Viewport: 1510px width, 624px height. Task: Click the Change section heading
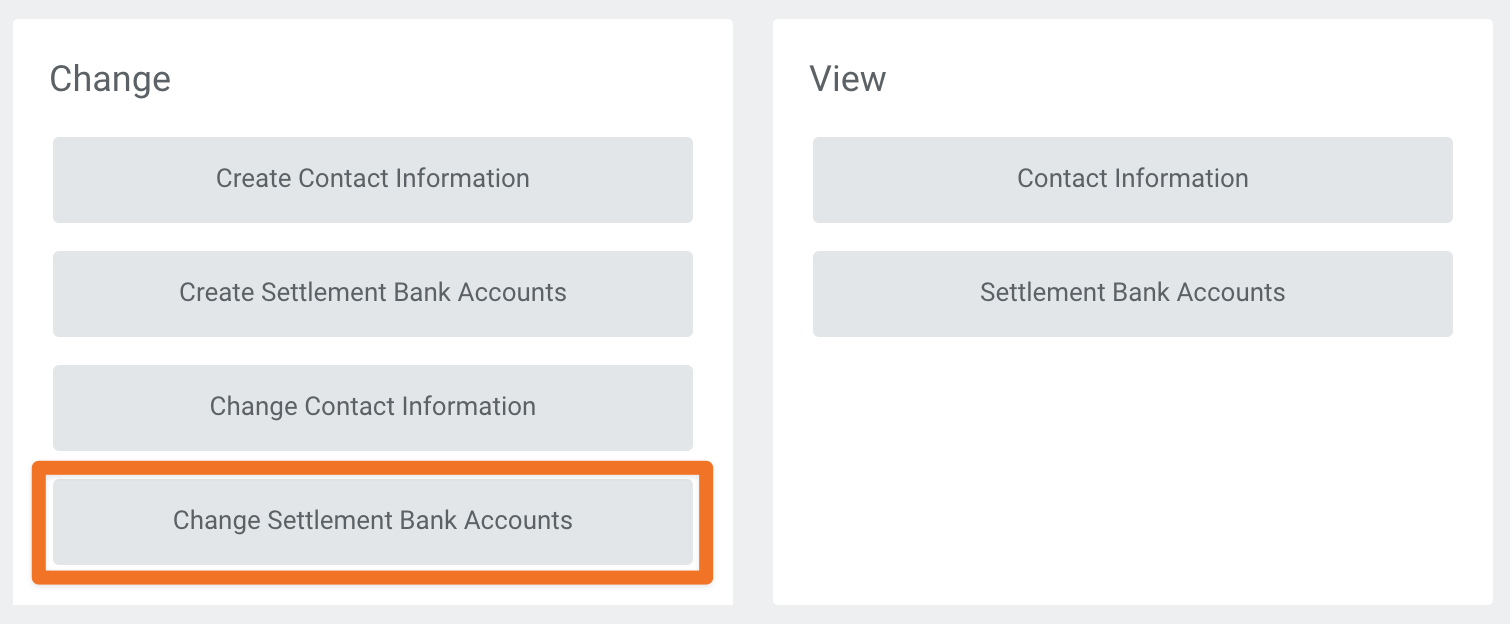point(110,78)
